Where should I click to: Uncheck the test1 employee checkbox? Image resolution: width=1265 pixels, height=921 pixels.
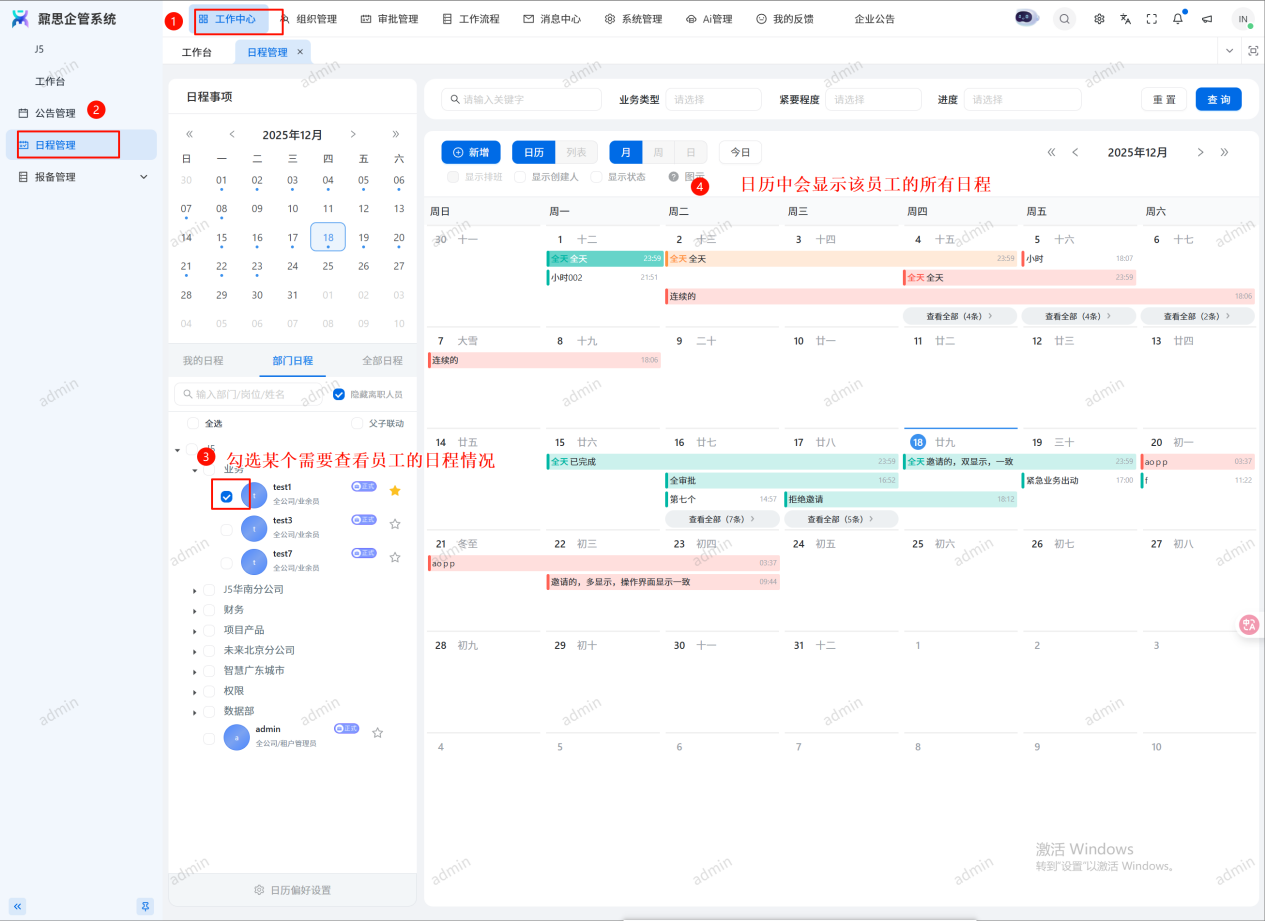pyautogui.click(x=227, y=496)
